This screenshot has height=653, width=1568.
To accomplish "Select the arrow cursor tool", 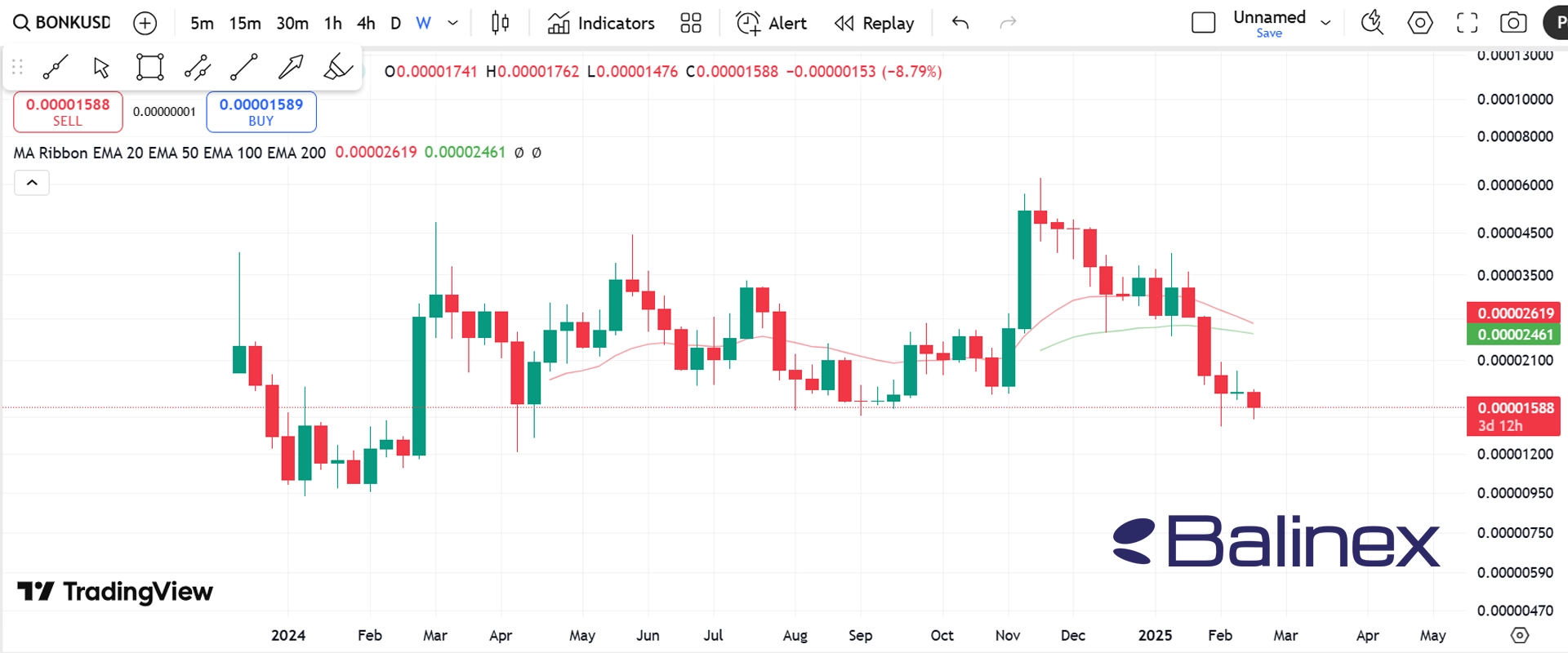I will pos(101,67).
